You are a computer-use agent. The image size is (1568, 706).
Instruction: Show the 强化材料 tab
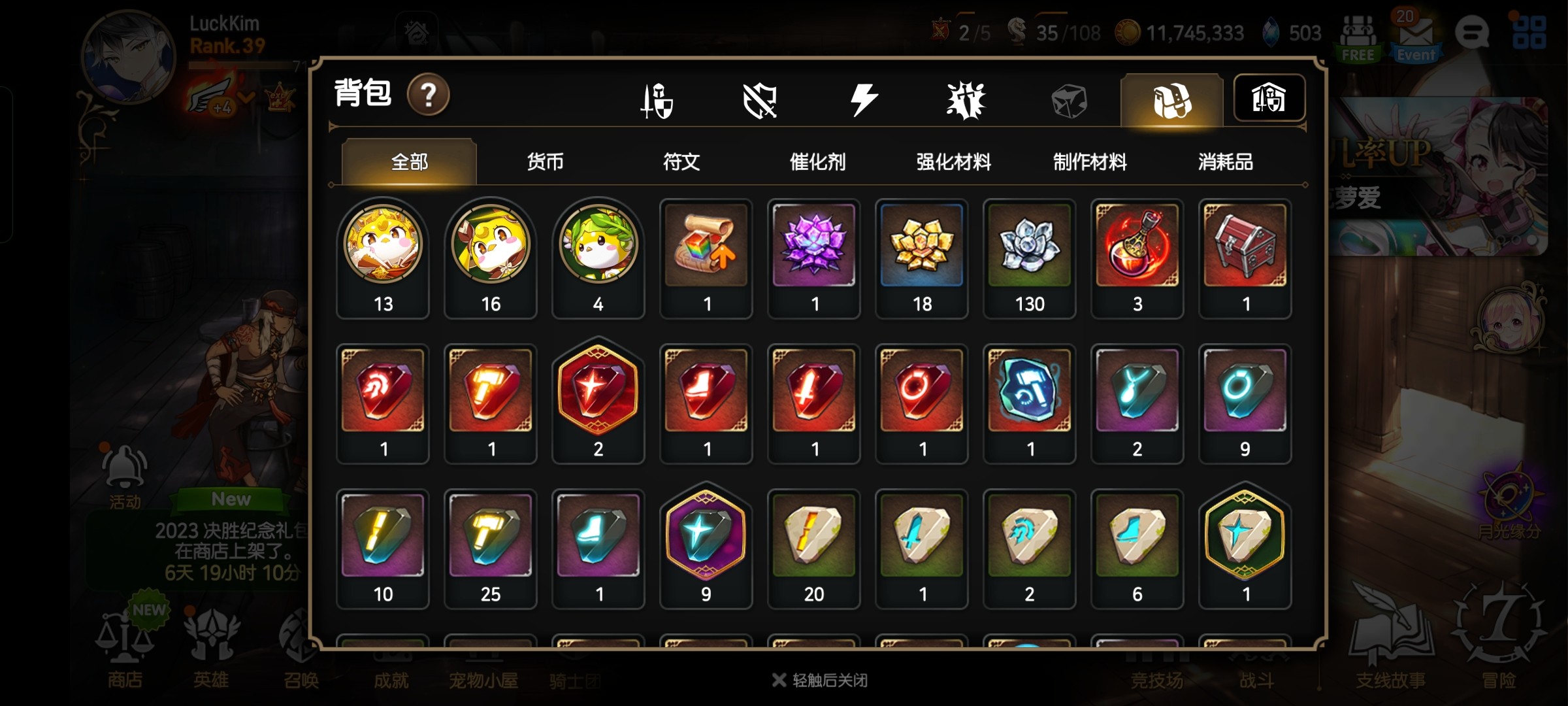tap(954, 161)
